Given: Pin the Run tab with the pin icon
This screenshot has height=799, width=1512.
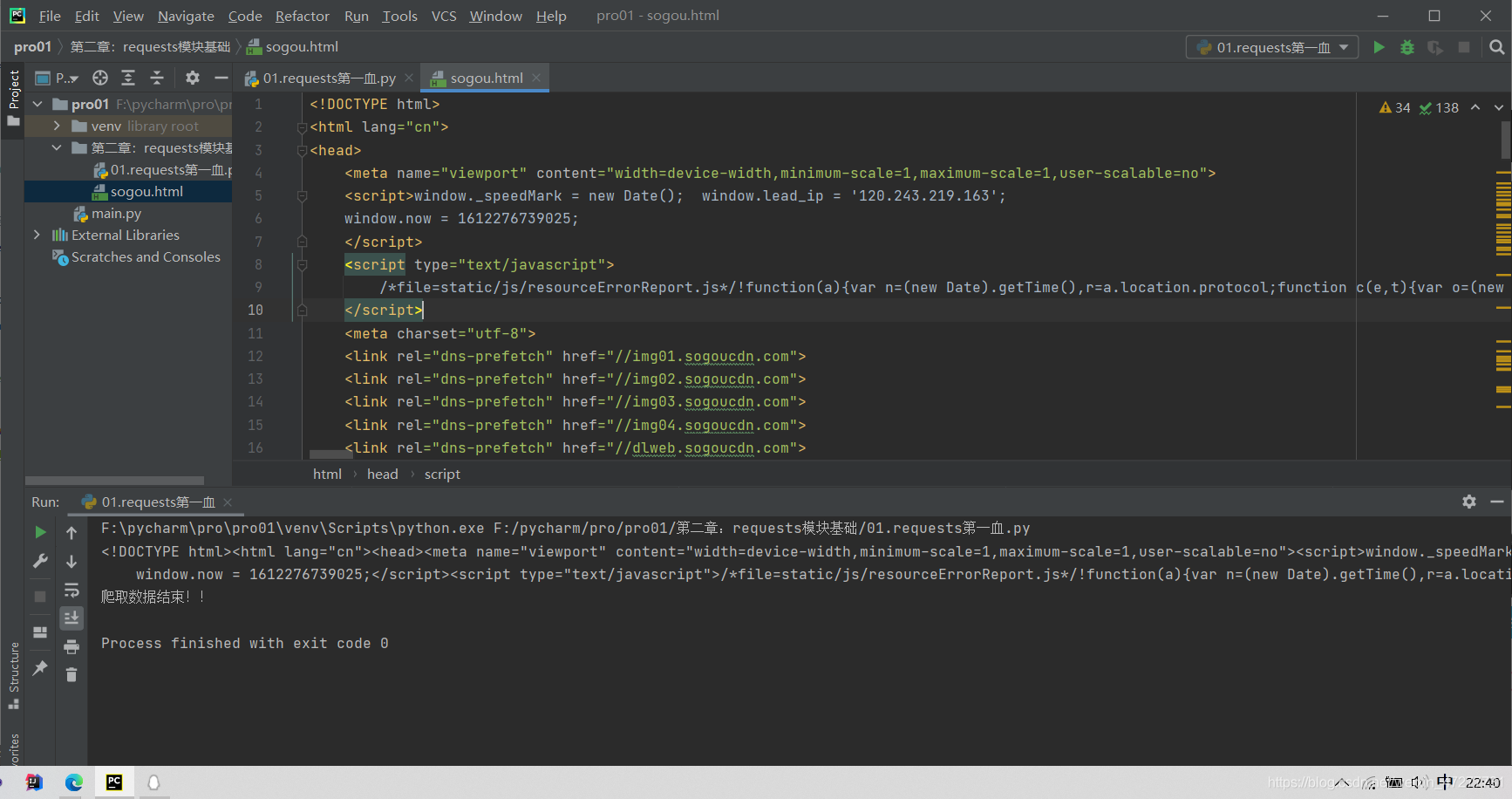Looking at the screenshot, I should point(40,668).
